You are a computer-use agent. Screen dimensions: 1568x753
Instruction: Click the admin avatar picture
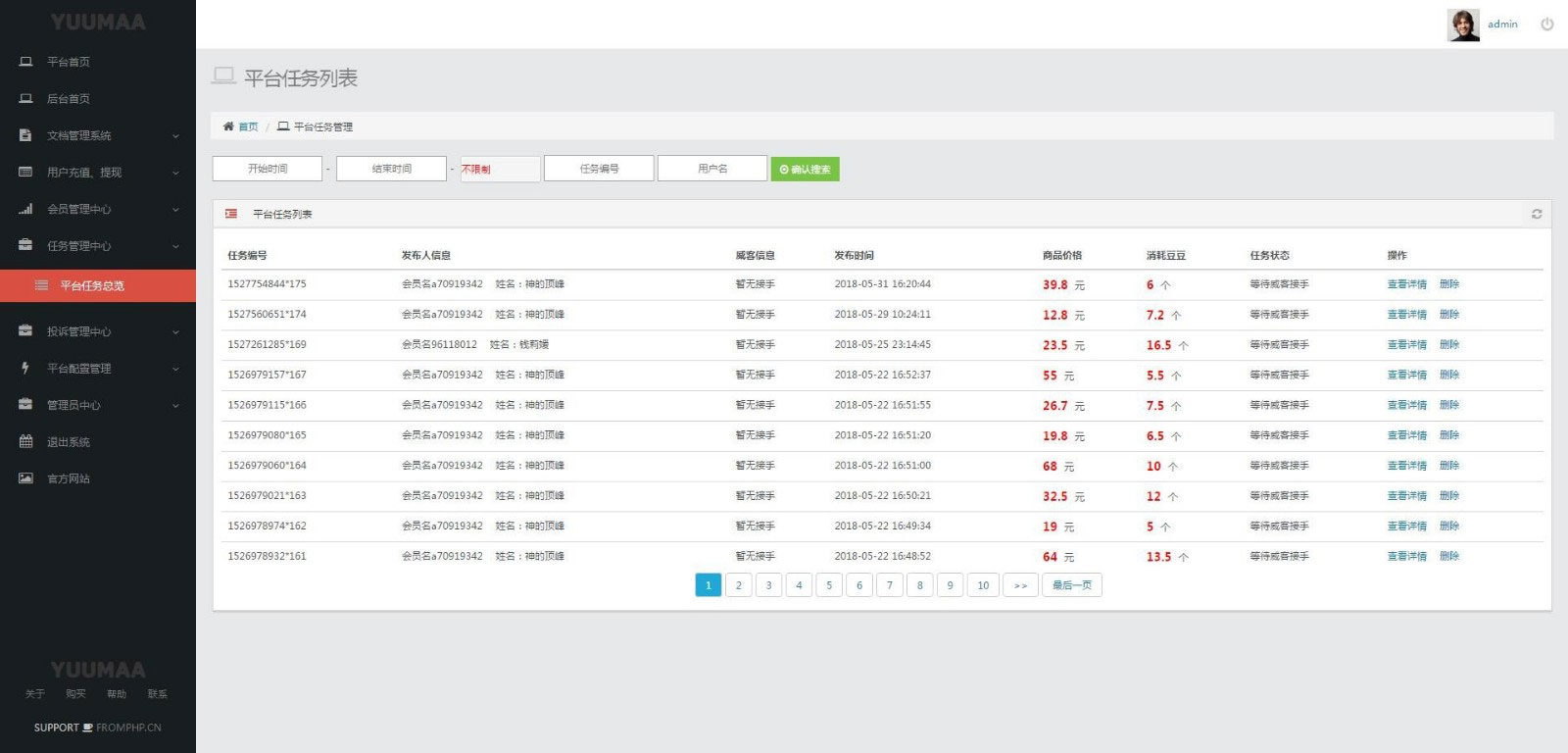[x=1462, y=25]
